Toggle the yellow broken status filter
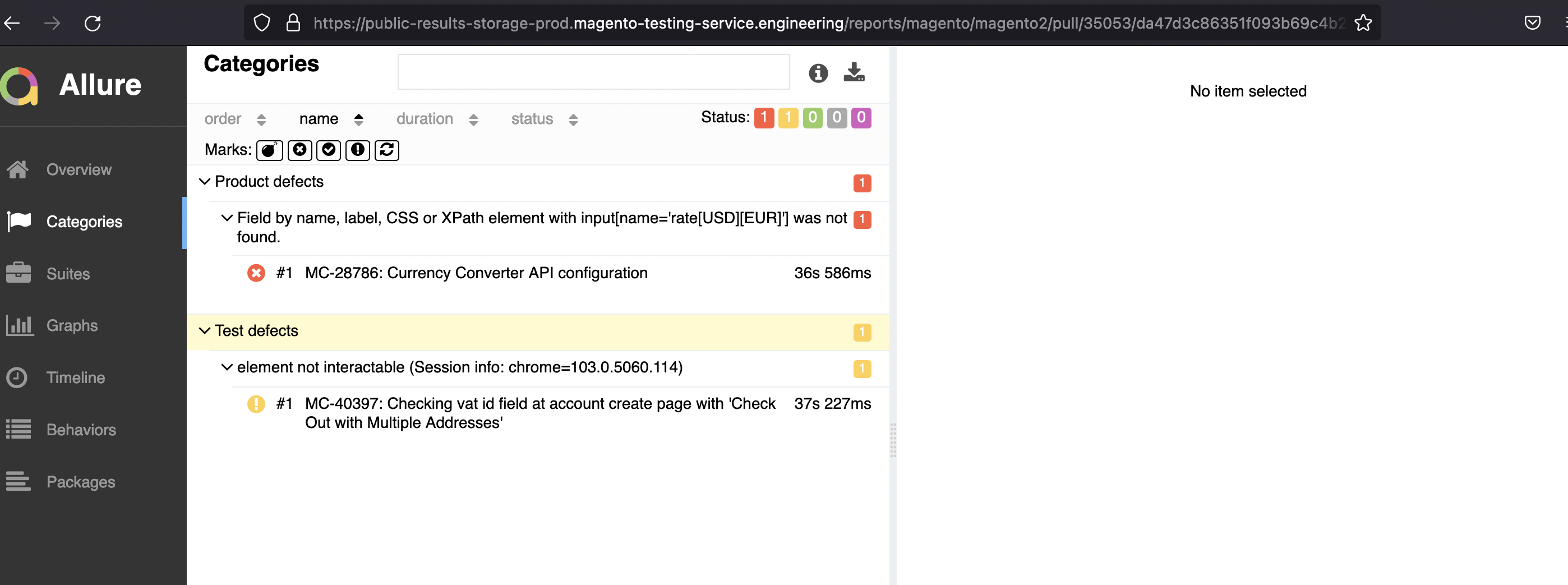Viewport: 1568px width, 585px height. pyautogui.click(x=788, y=118)
